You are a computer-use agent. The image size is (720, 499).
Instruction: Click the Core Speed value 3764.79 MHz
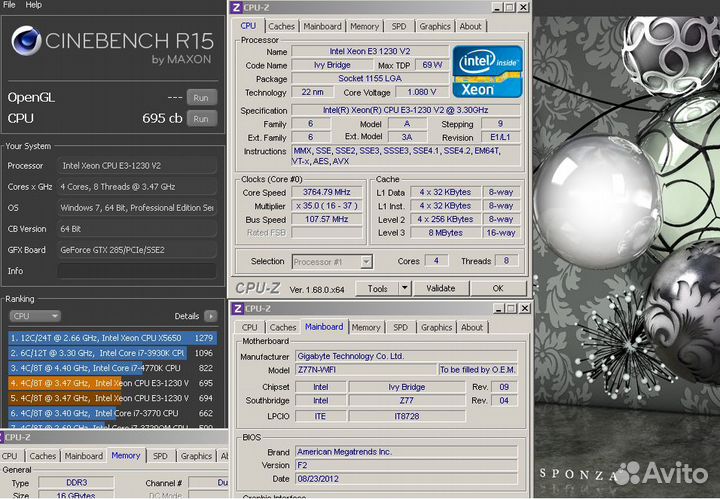pos(326,192)
